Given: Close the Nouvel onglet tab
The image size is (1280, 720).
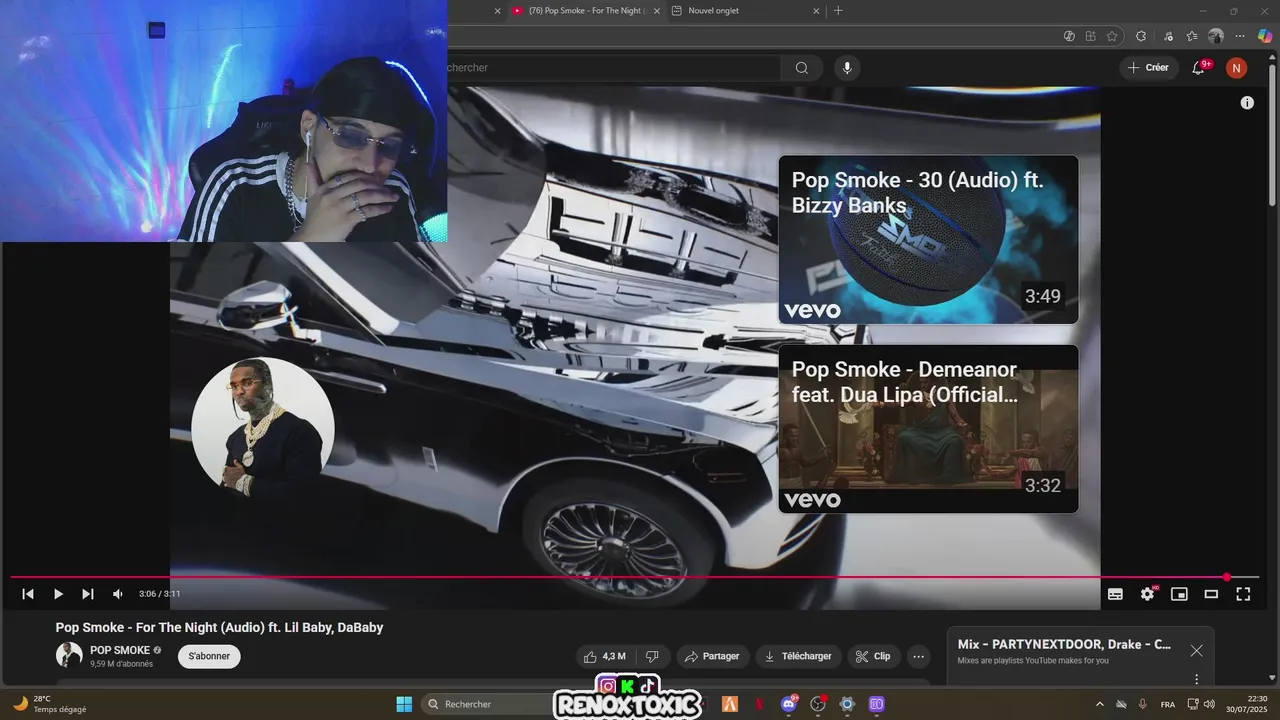Looking at the screenshot, I should click(x=816, y=11).
